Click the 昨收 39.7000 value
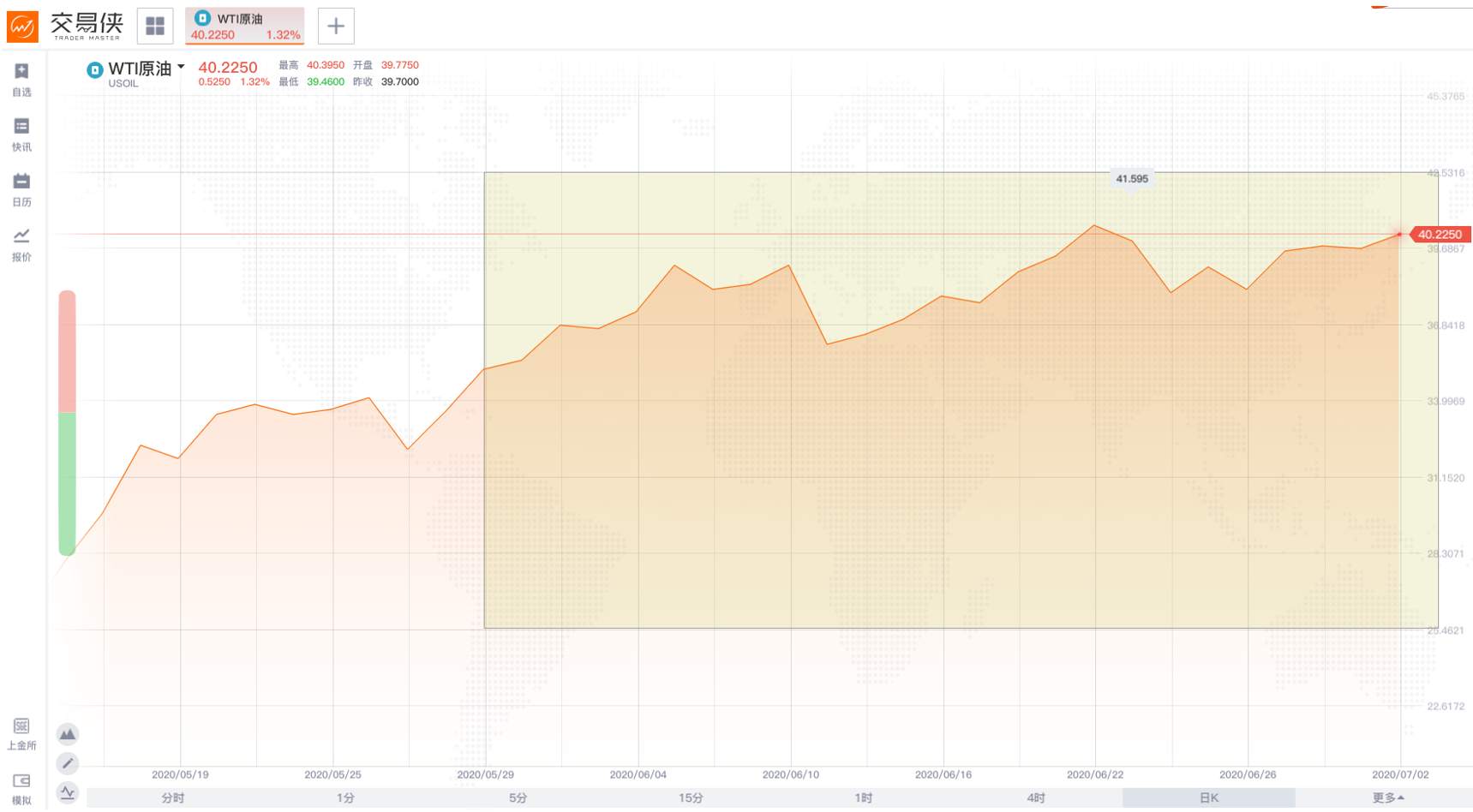This screenshot has height=812, width=1473. coord(400,82)
